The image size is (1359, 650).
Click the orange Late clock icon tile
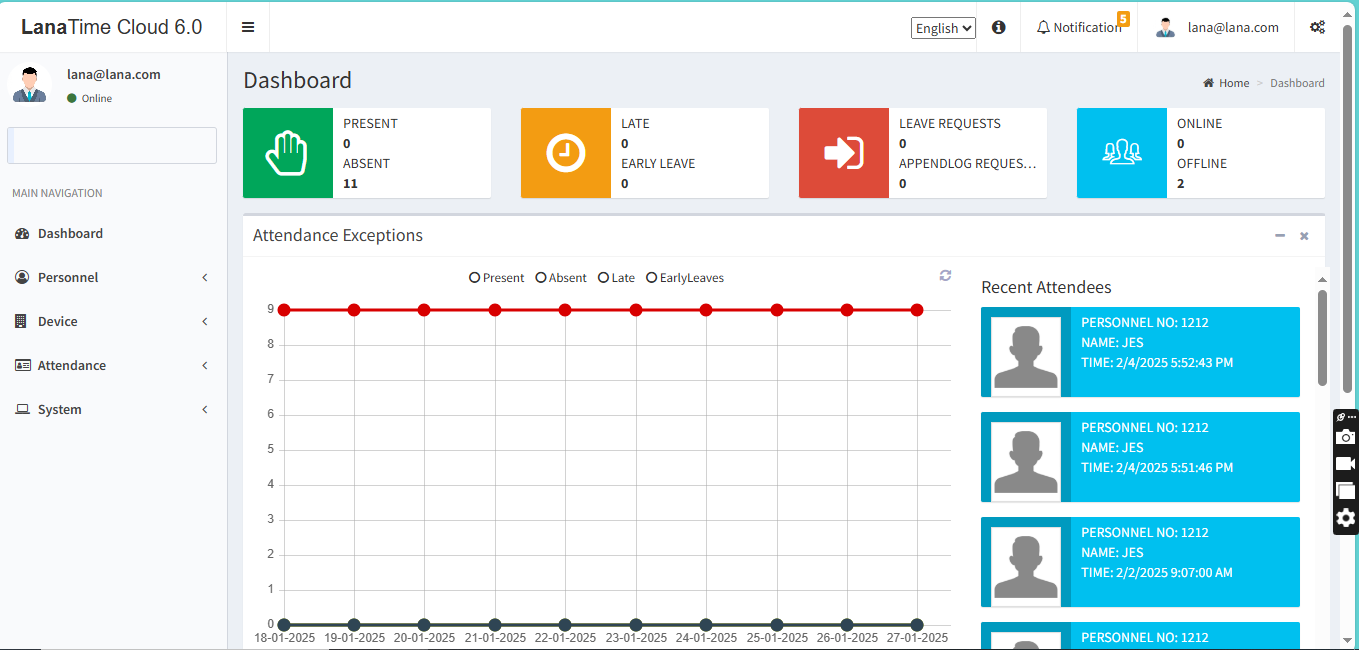pos(566,153)
